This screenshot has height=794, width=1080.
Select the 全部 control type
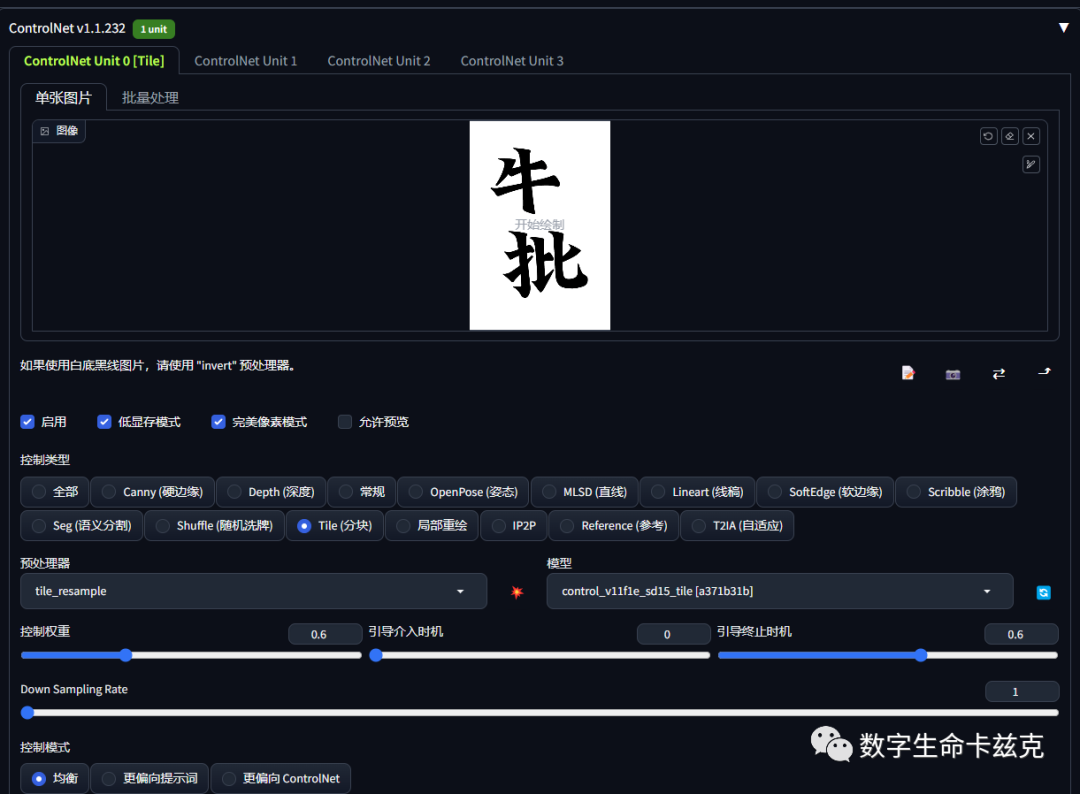pos(54,492)
